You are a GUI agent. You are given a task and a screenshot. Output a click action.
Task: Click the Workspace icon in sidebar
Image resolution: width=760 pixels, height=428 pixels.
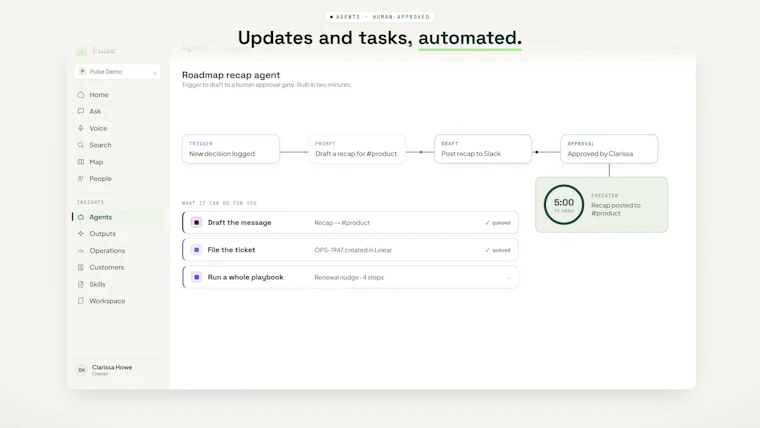click(80, 301)
